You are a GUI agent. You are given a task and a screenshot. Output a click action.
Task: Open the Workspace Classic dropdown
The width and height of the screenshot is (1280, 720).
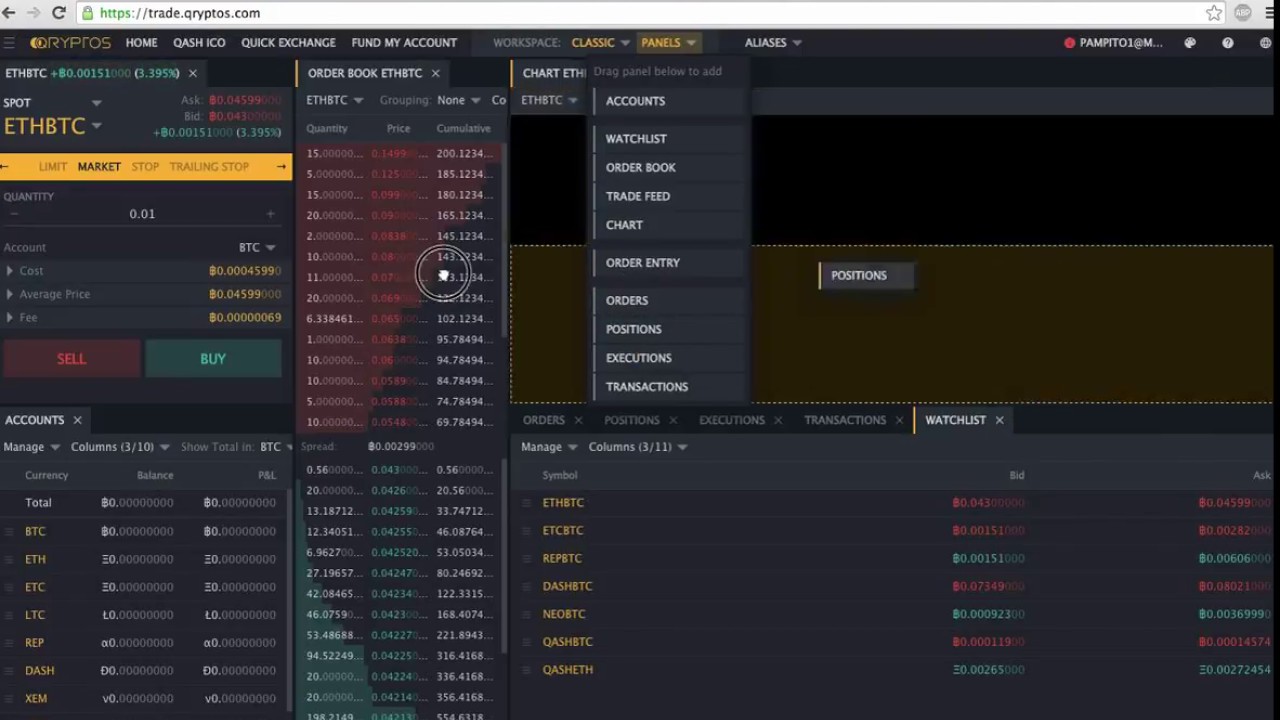(x=600, y=43)
